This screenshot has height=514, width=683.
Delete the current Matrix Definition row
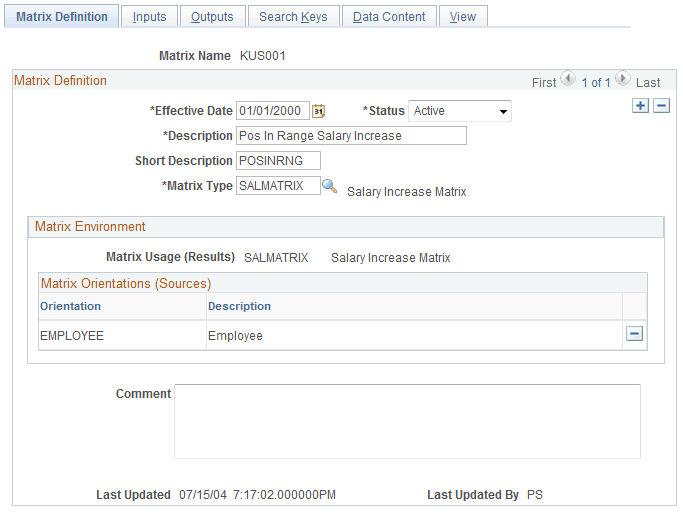tap(661, 105)
